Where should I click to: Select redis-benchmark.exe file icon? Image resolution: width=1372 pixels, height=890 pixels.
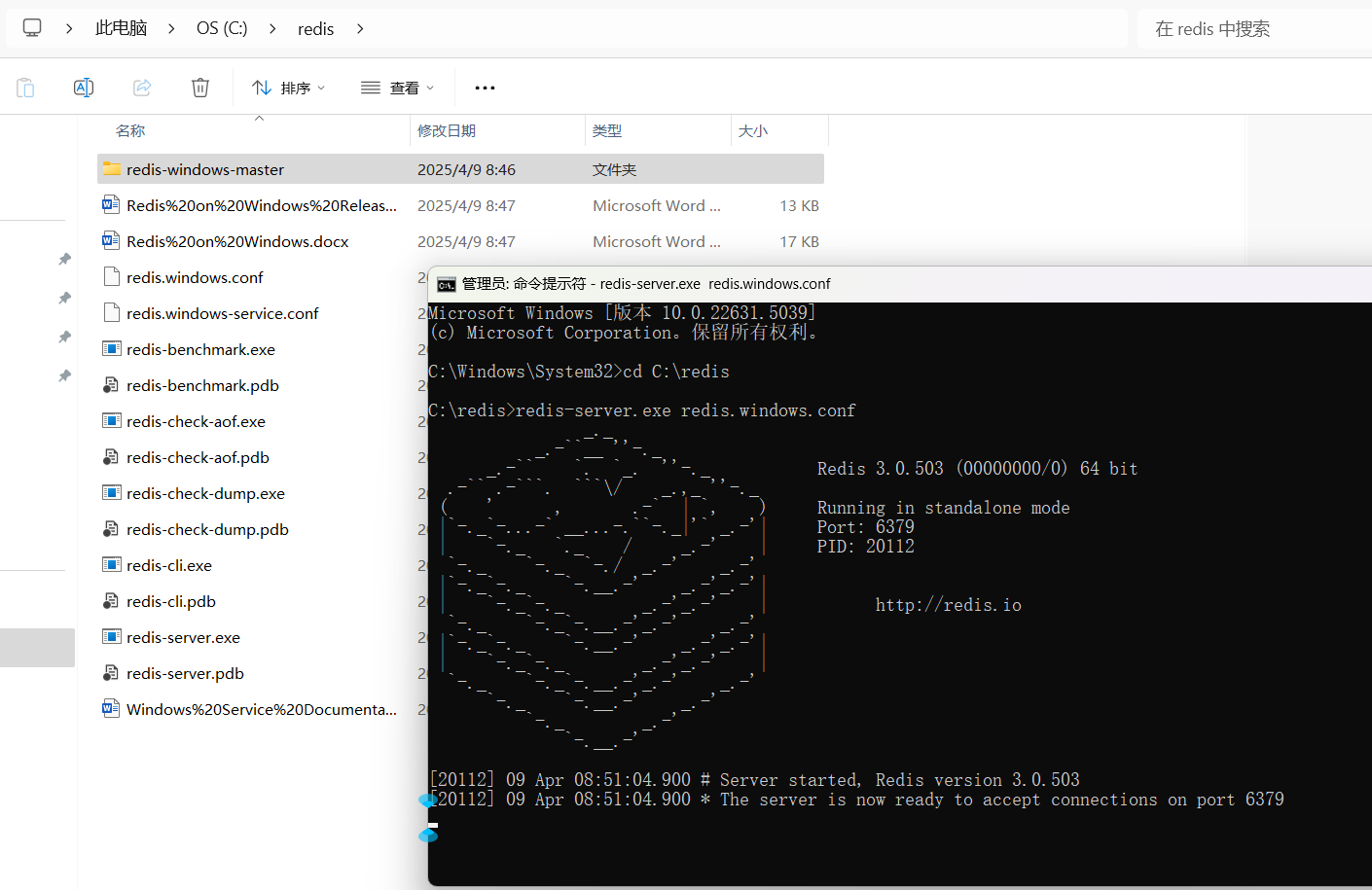click(x=112, y=348)
